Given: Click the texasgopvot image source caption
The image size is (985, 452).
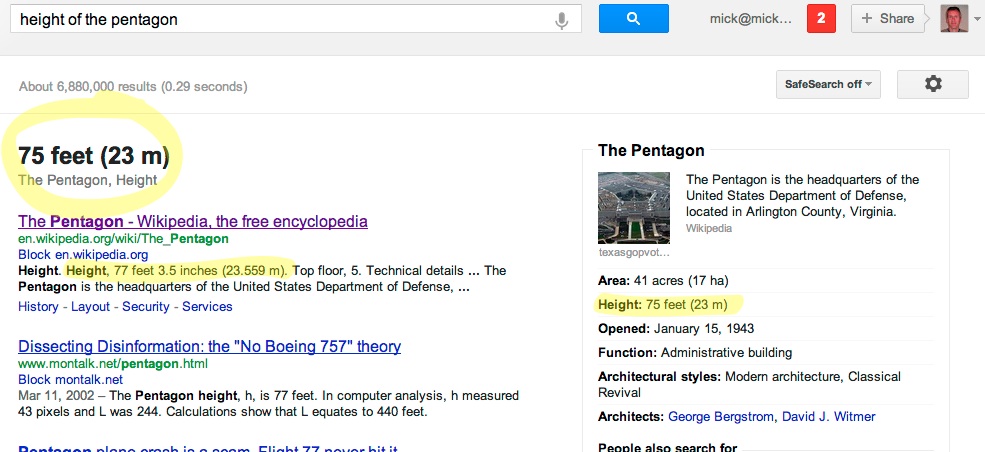Looking at the screenshot, I should 634,253.
